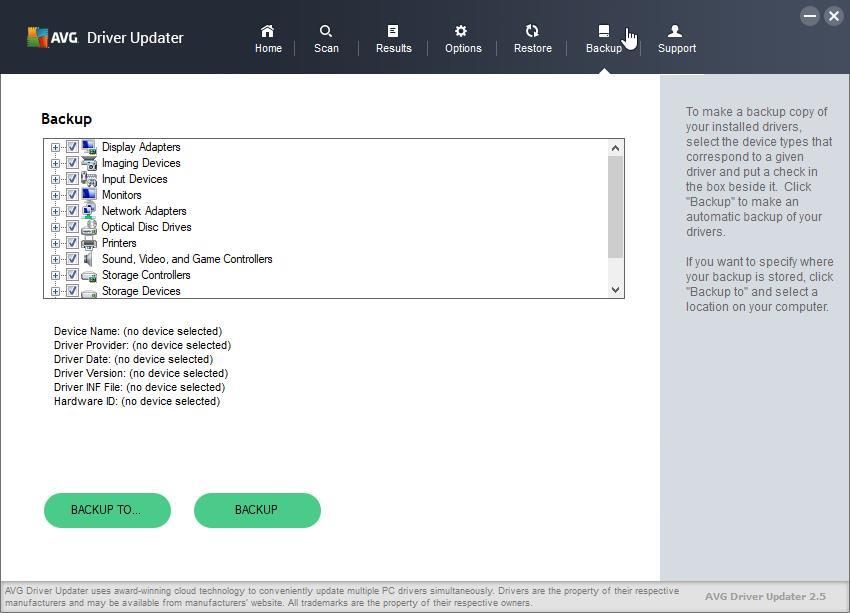Click the Printers icon
The height and width of the screenshot is (613, 850).
[x=89, y=243]
